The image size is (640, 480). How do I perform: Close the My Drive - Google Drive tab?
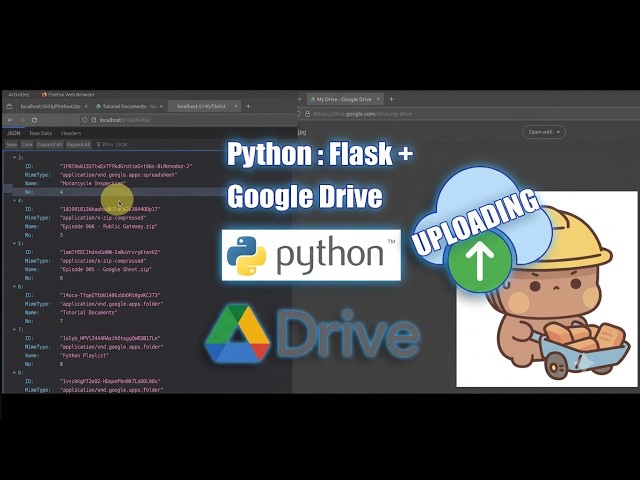click(378, 99)
